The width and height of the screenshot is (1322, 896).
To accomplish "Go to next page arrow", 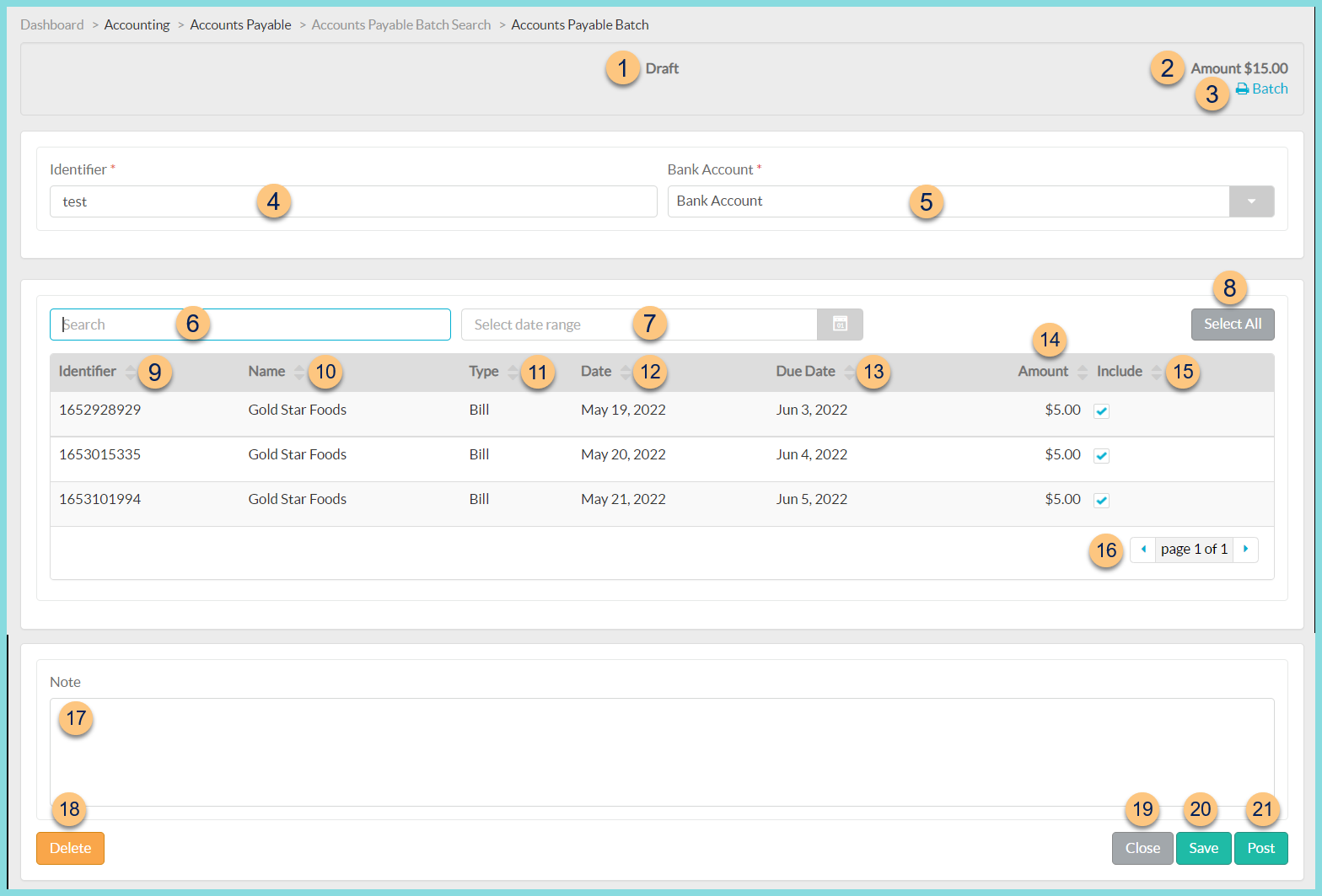I will pyautogui.click(x=1245, y=550).
